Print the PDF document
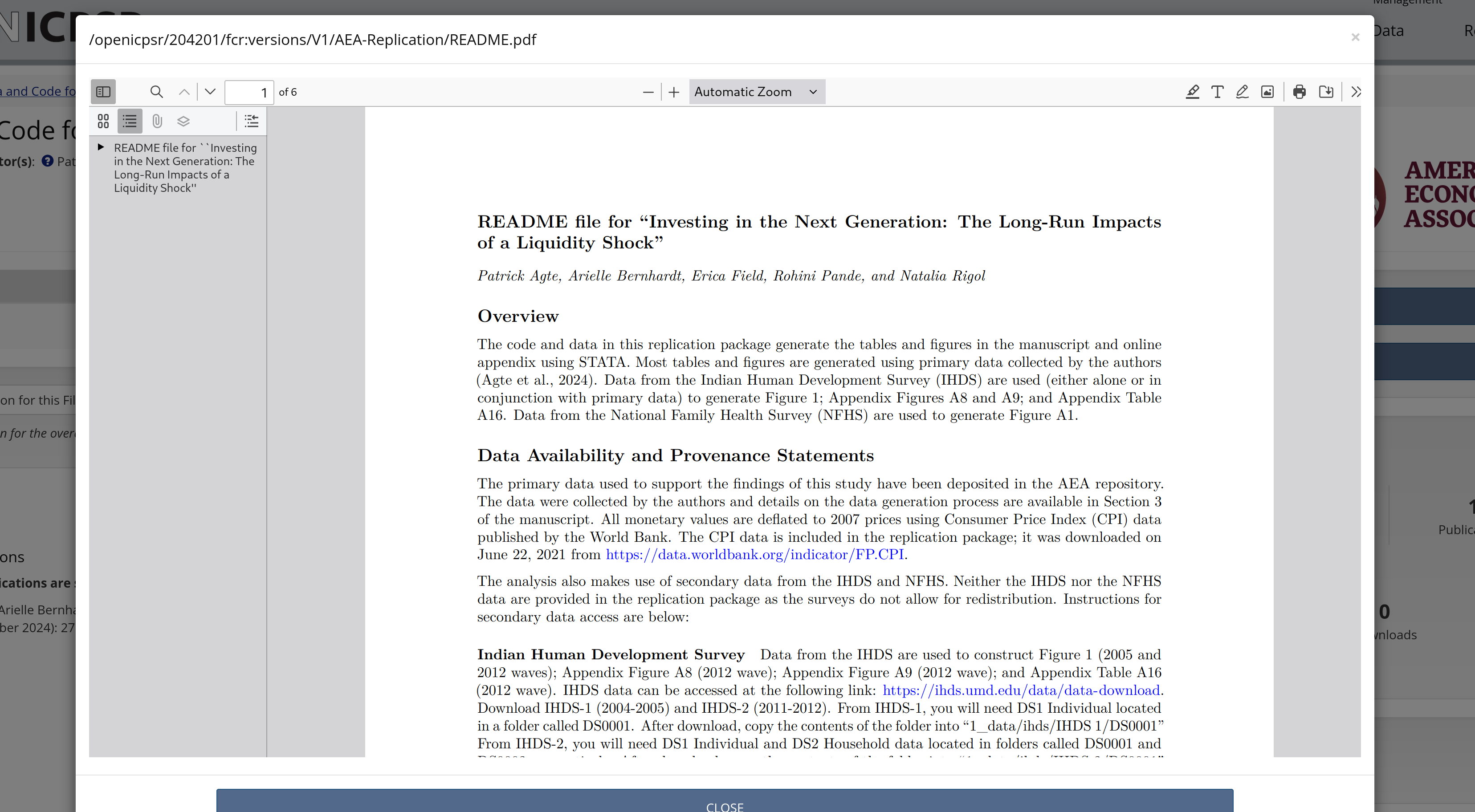1475x812 pixels. (x=1299, y=92)
